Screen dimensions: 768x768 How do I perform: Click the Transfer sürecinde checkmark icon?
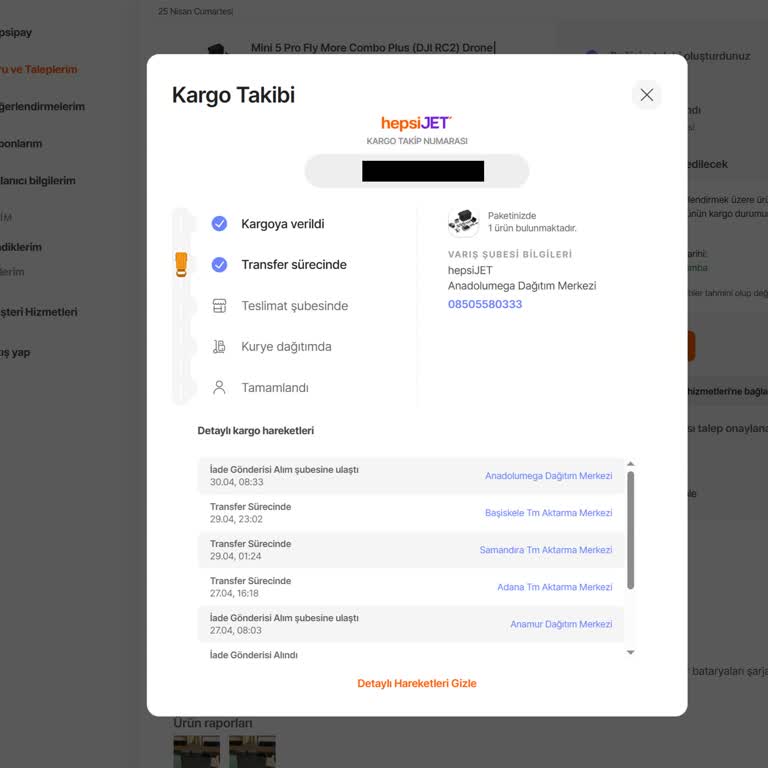pyautogui.click(x=219, y=264)
